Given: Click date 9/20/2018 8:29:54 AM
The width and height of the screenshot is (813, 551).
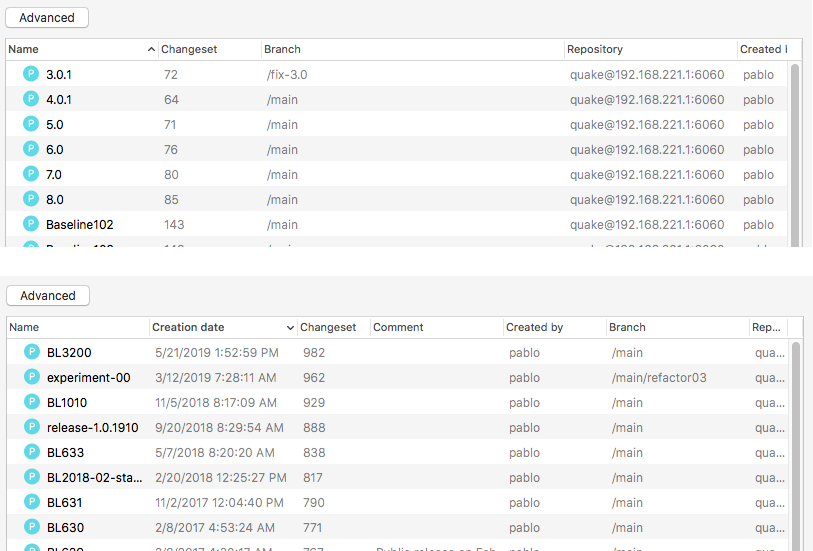Looking at the screenshot, I should click(x=219, y=428).
